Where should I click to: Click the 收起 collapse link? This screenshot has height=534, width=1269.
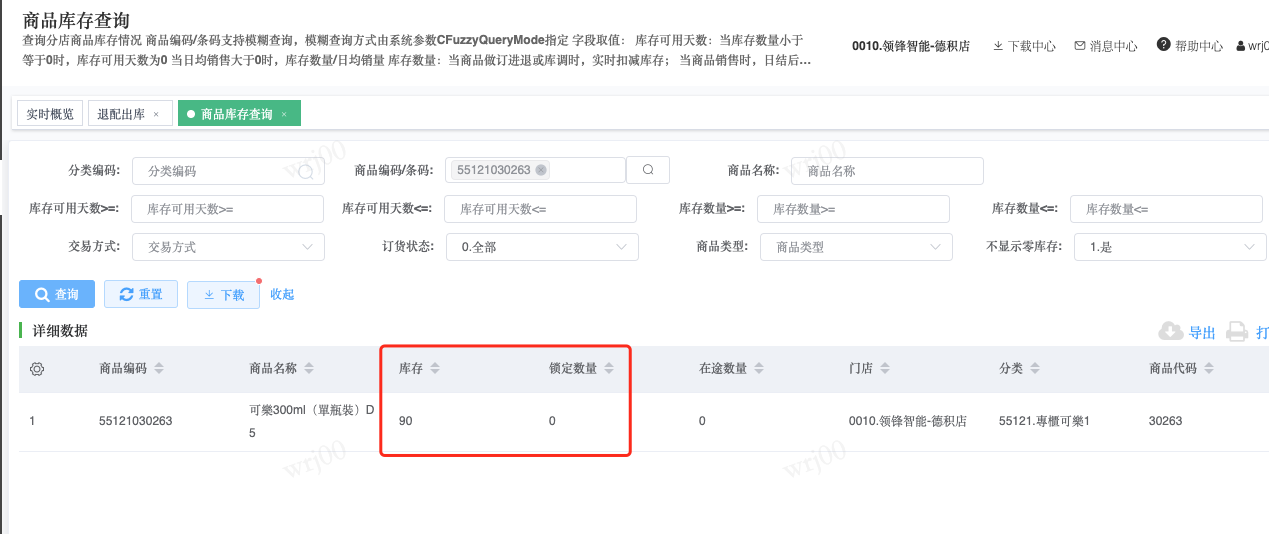tap(282, 294)
